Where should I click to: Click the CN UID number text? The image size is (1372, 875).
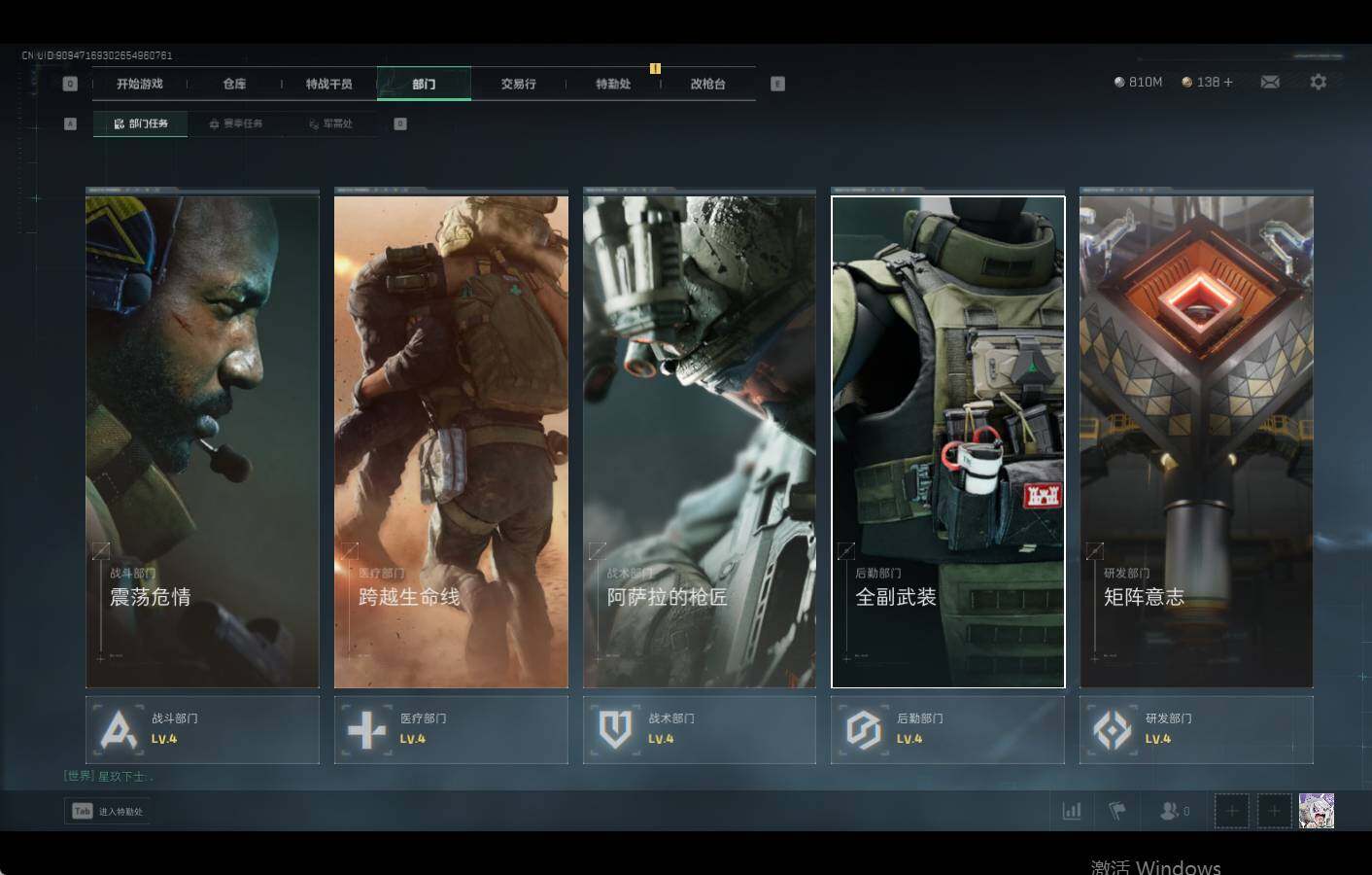[97, 55]
